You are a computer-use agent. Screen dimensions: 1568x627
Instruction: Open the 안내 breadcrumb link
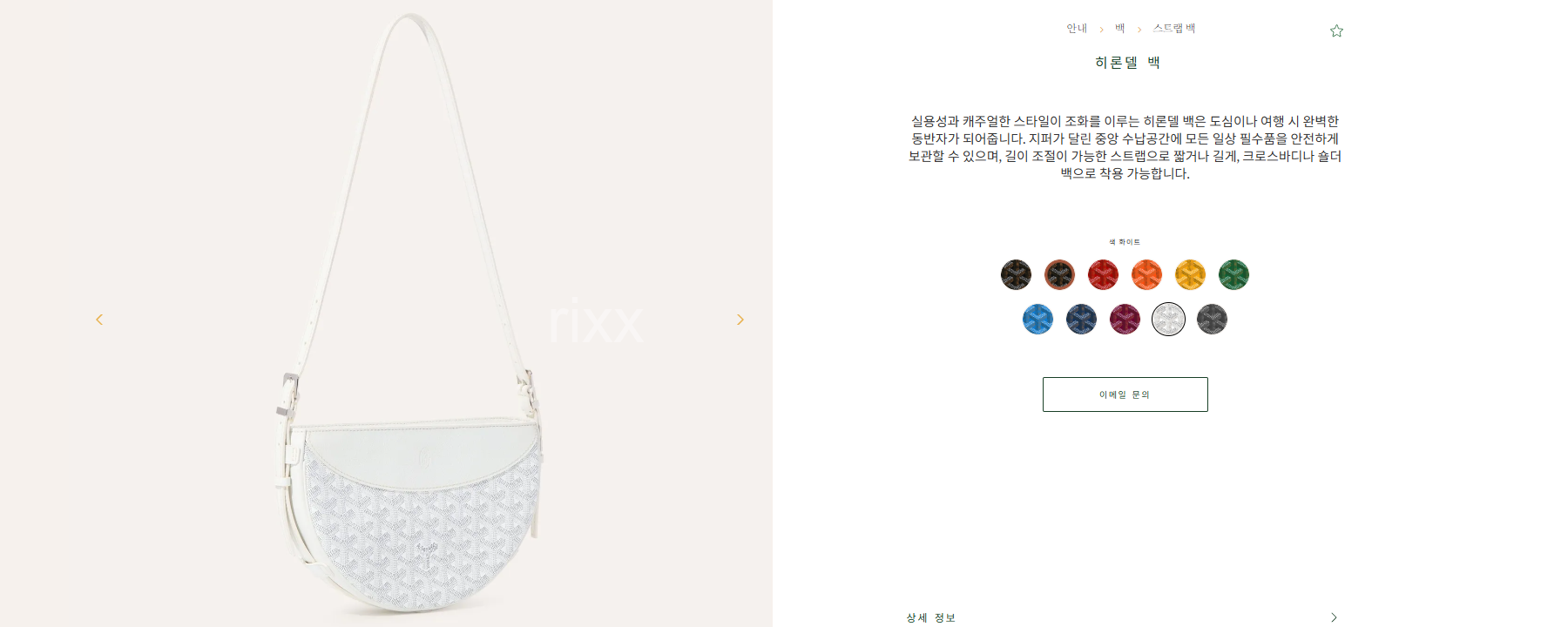[1077, 29]
